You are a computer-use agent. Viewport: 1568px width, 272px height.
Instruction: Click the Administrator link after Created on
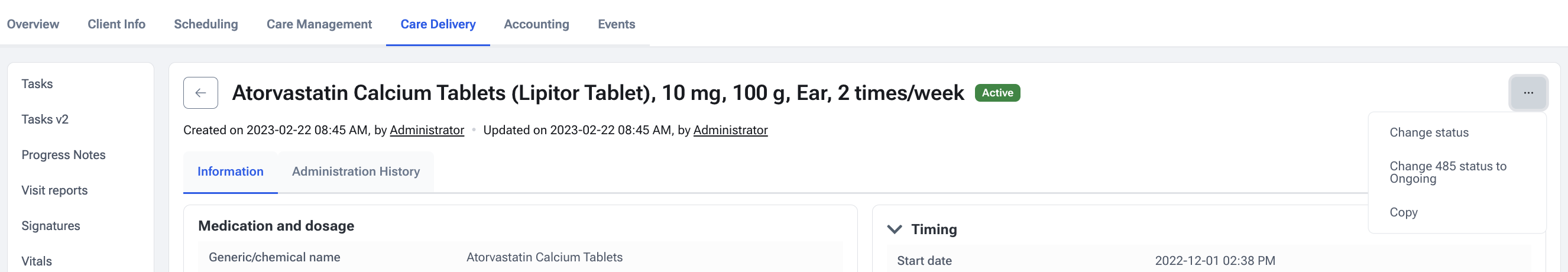pos(427,130)
